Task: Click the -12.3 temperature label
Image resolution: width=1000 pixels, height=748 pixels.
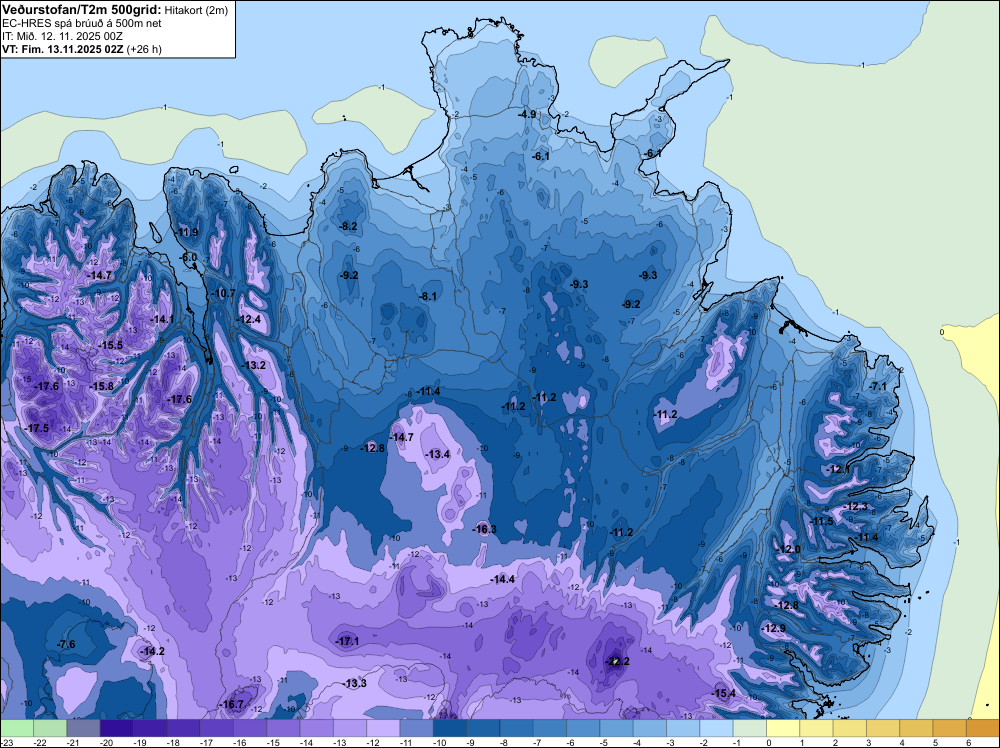Action: 855,506
